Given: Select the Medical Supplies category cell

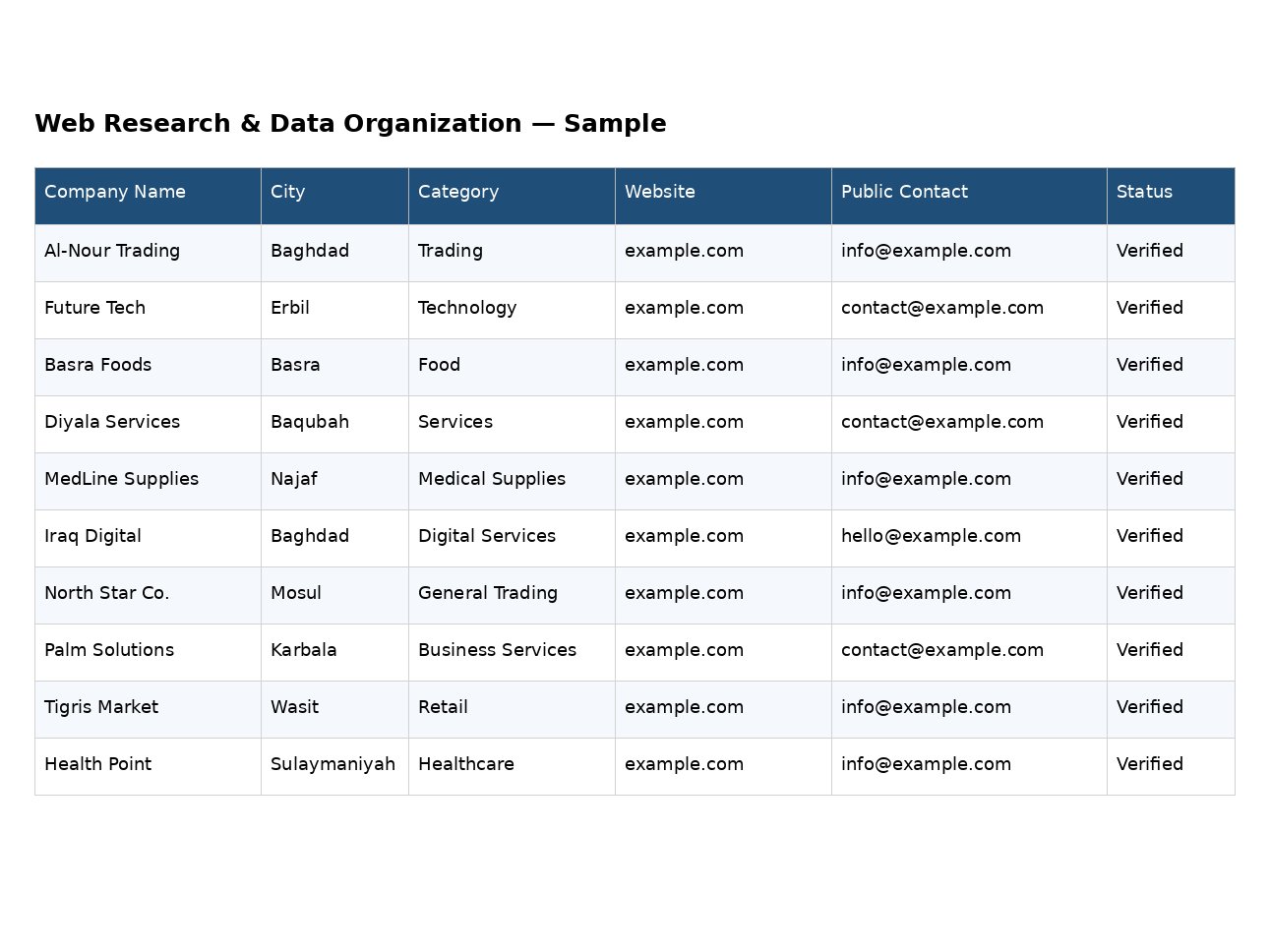Looking at the screenshot, I should [512, 481].
